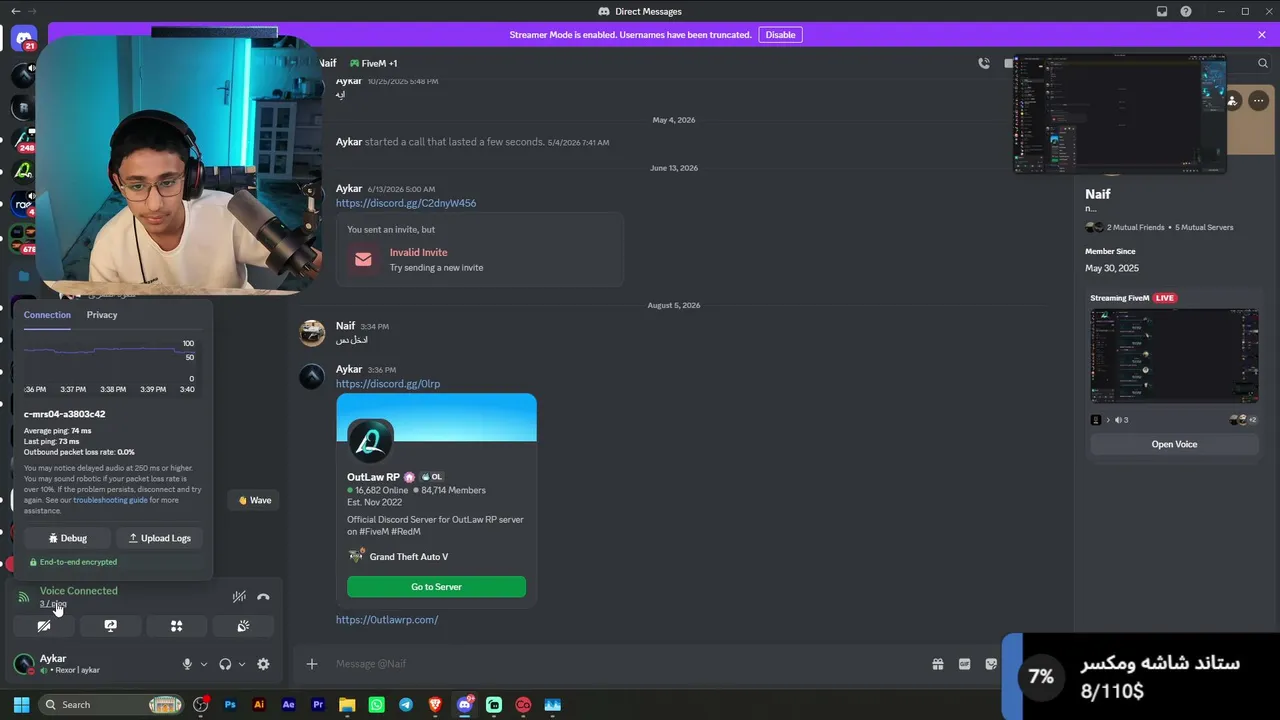Click the Invalid Invite text
Viewport: 1280px width, 720px height.
(x=419, y=253)
